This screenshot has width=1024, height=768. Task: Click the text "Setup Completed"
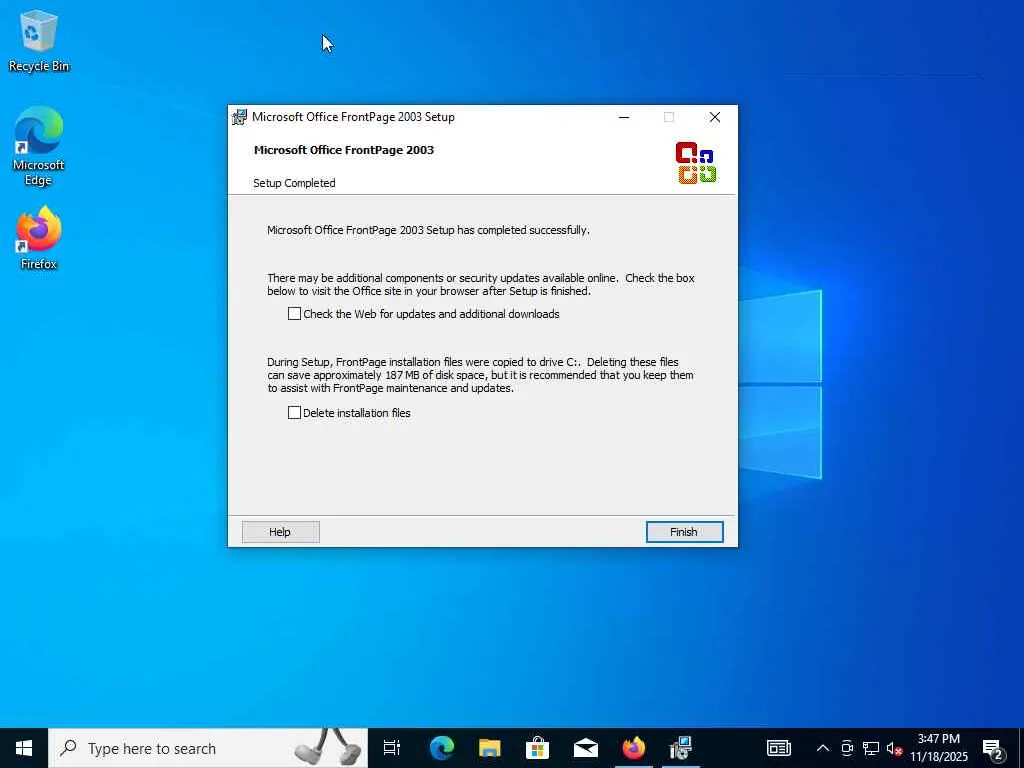(295, 184)
